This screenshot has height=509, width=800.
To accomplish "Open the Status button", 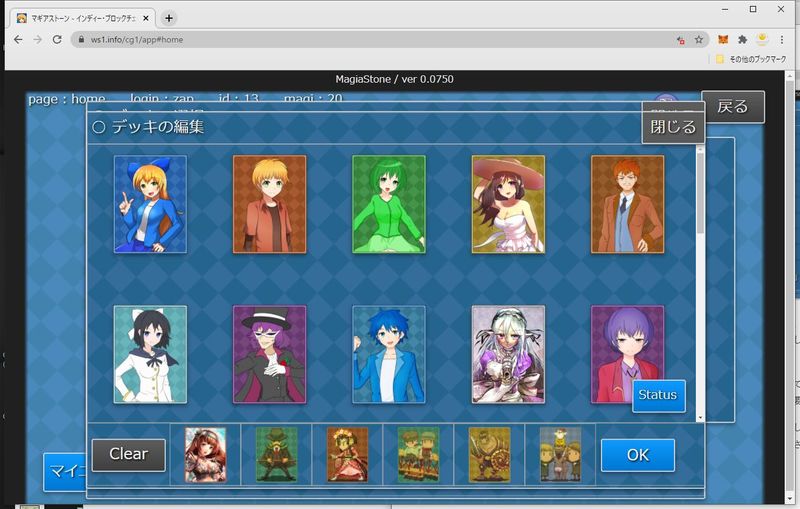I will [658, 395].
